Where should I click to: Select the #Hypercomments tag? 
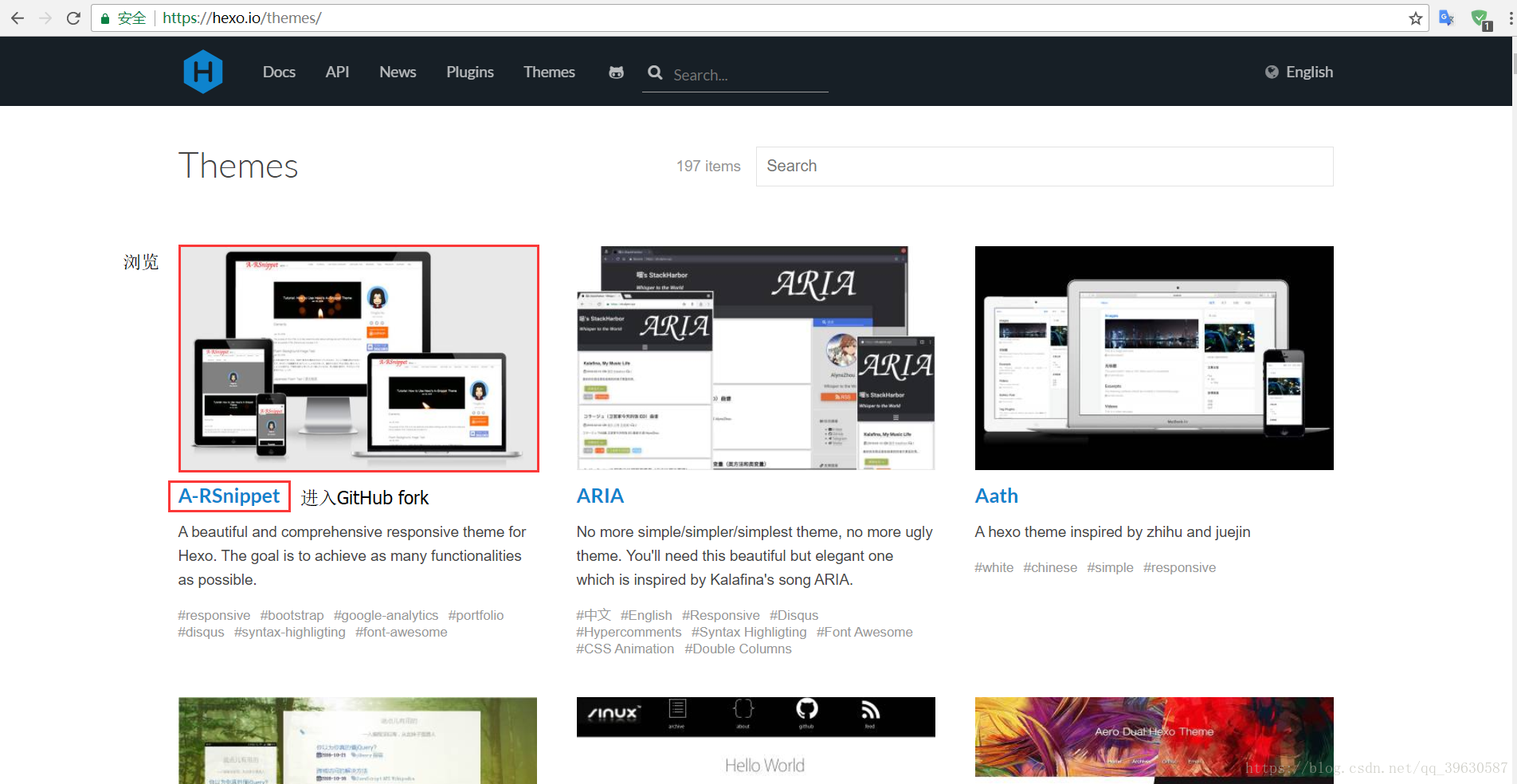[x=629, y=633]
